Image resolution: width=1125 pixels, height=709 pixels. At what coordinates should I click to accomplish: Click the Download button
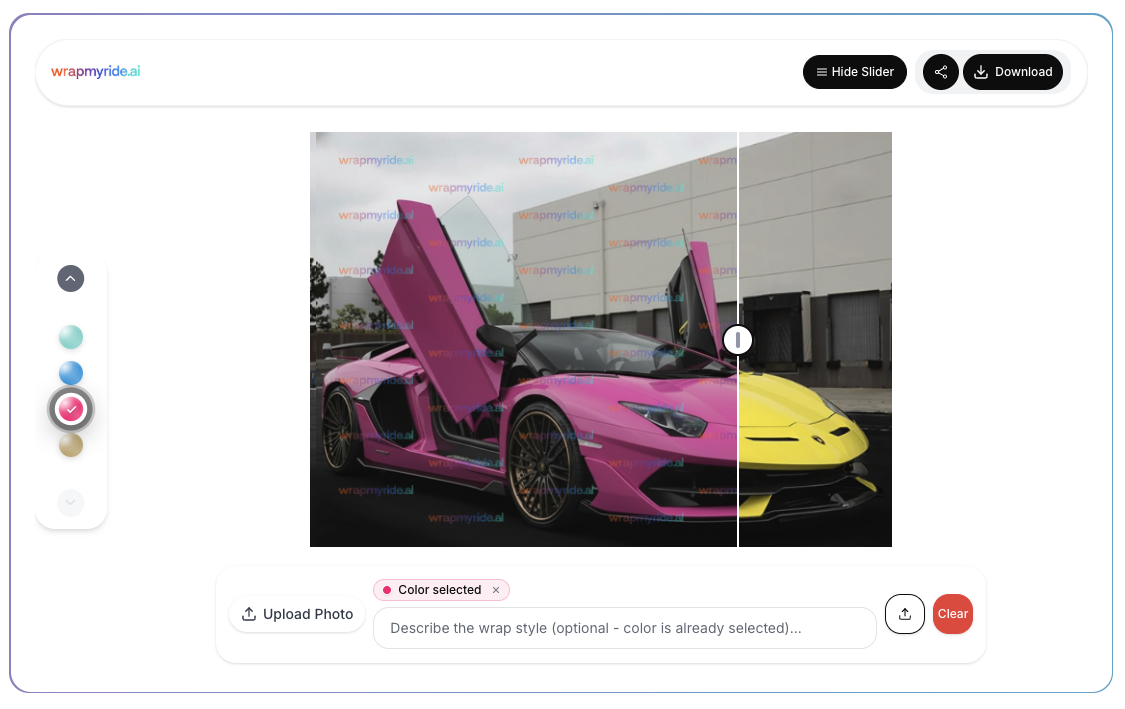(1012, 72)
